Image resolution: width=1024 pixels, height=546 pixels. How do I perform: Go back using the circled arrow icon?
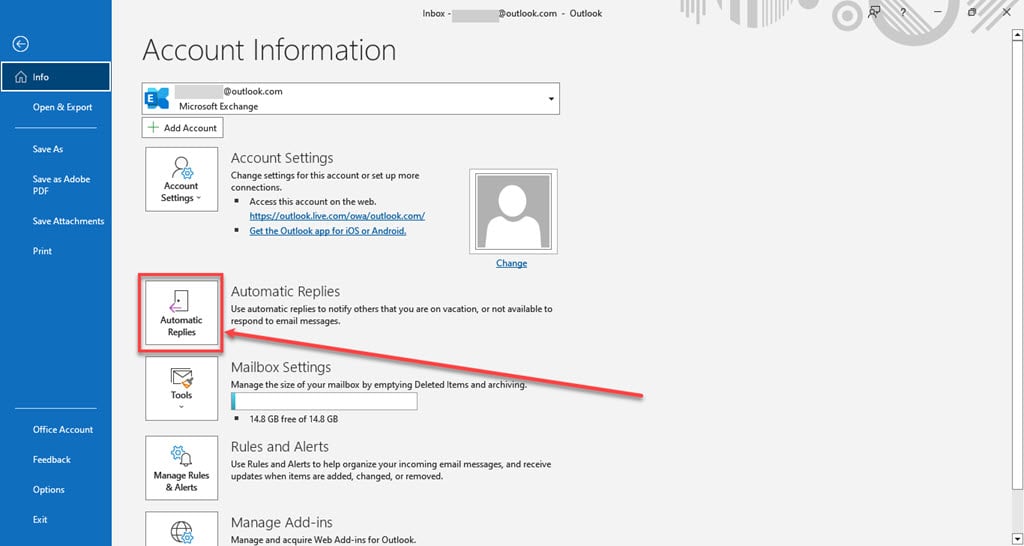point(21,44)
